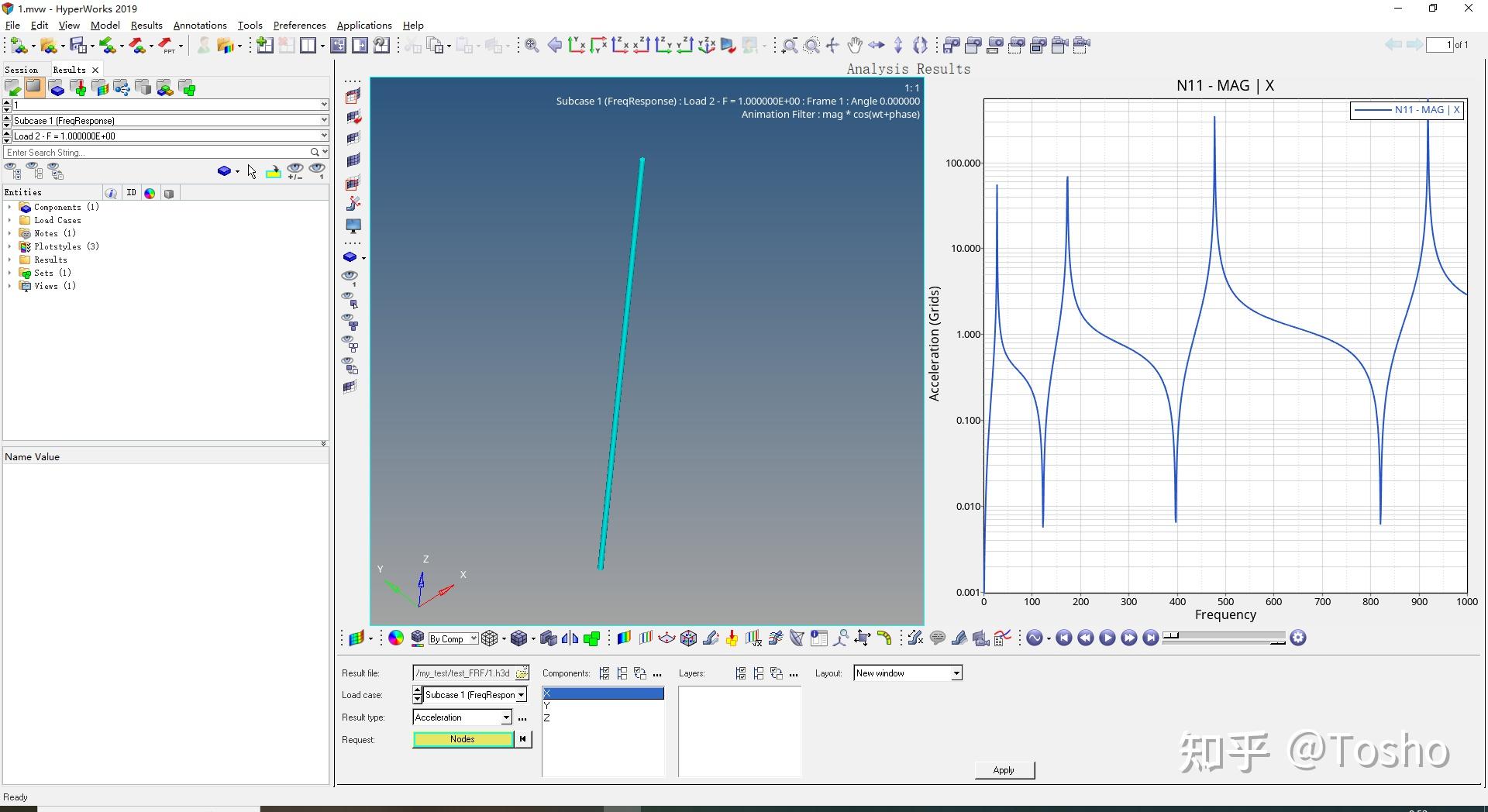
Task: Switch to the Session tab
Action: click(x=21, y=70)
